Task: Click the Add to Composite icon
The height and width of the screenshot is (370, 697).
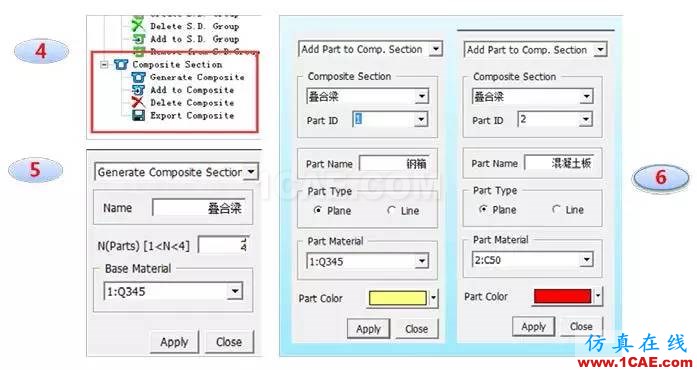Action: coord(138,90)
